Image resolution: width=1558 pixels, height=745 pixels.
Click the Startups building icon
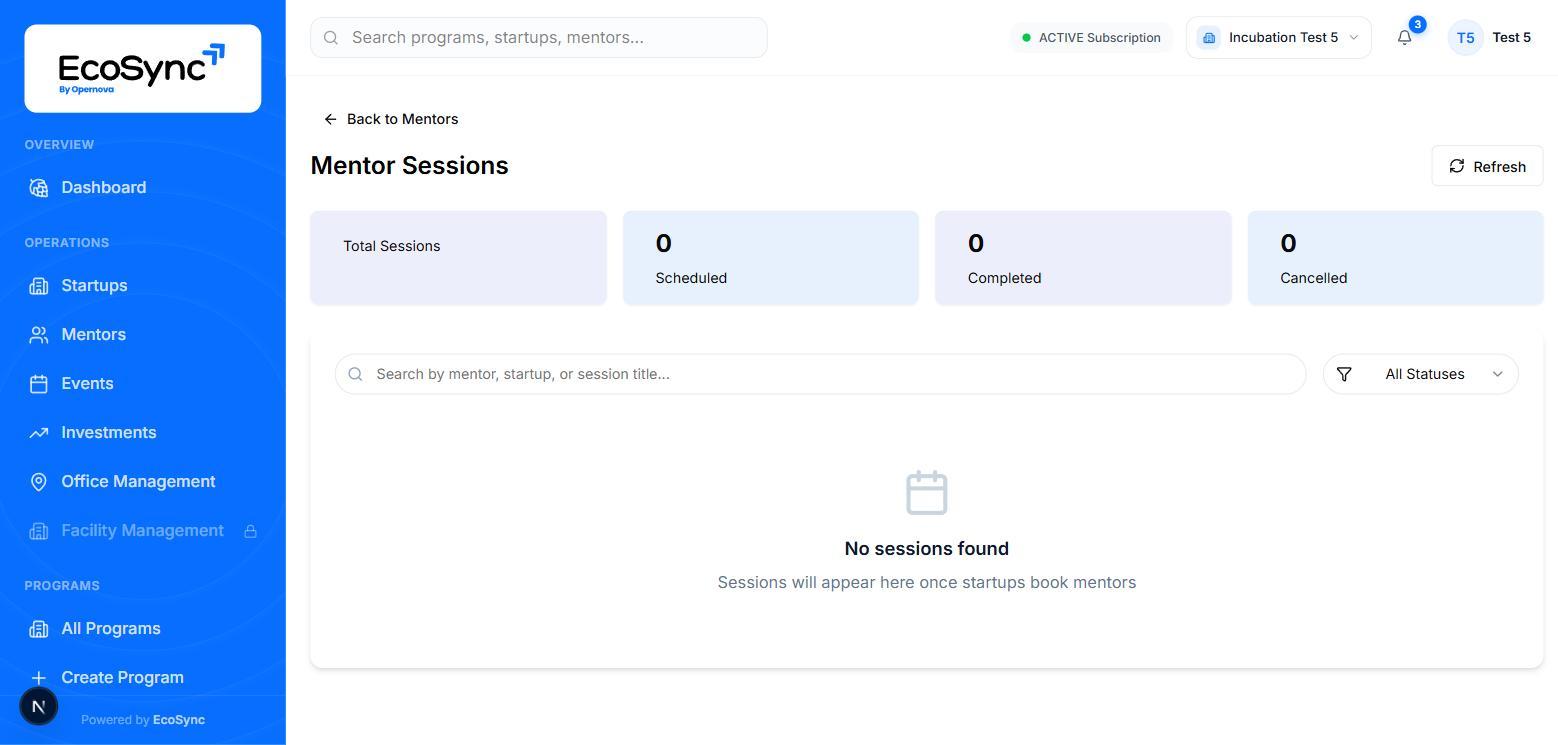pyautogui.click(x=39, y=286)
